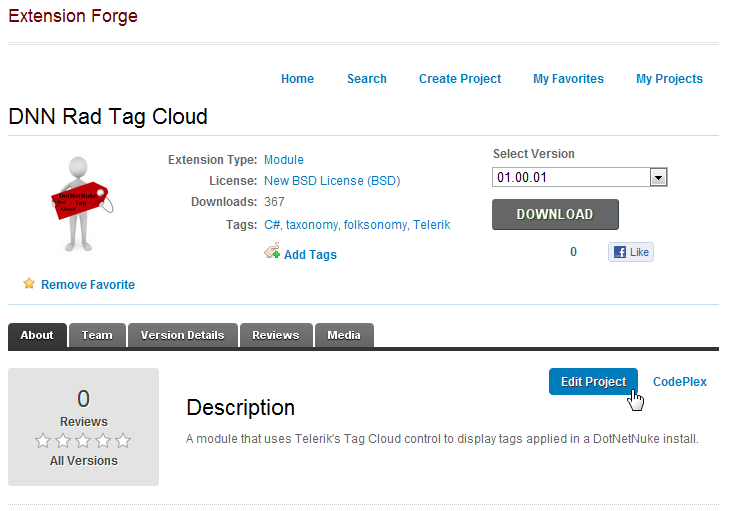Open the Media tab
The width and height of the screenshot is (735, 516).
[x=344, y=335]
